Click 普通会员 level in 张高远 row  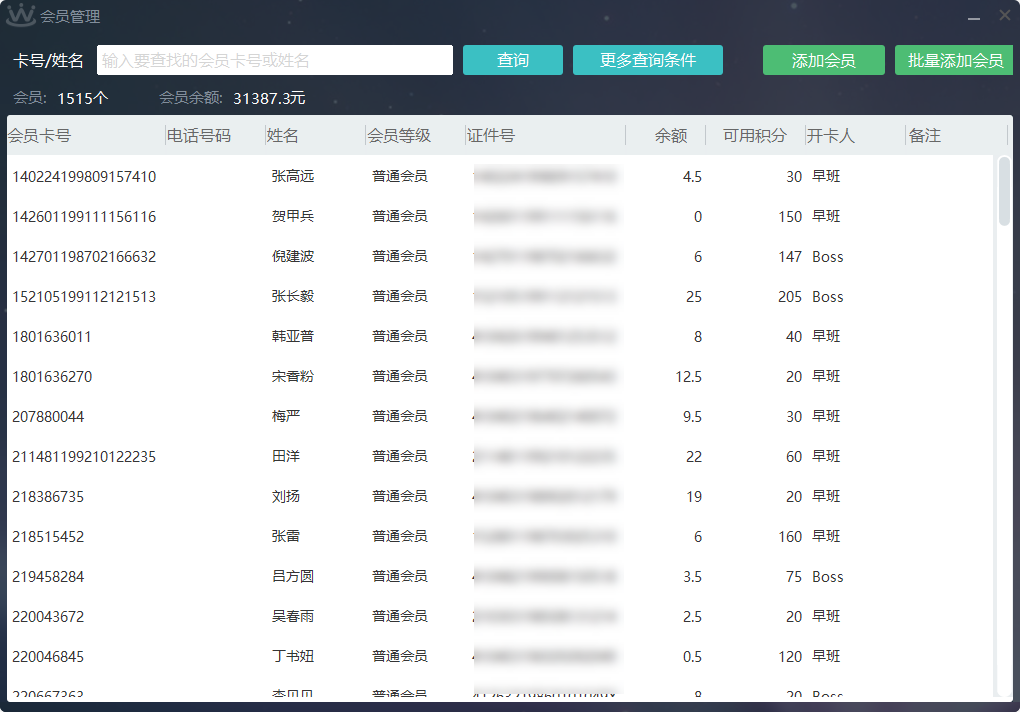(x=399, y=176)
